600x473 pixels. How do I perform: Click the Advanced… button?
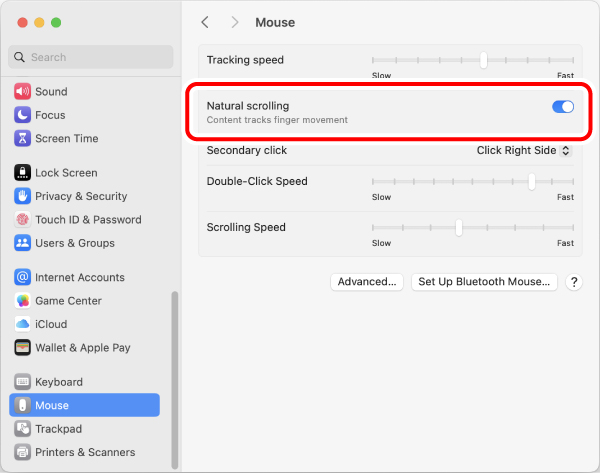pos(367,282)
